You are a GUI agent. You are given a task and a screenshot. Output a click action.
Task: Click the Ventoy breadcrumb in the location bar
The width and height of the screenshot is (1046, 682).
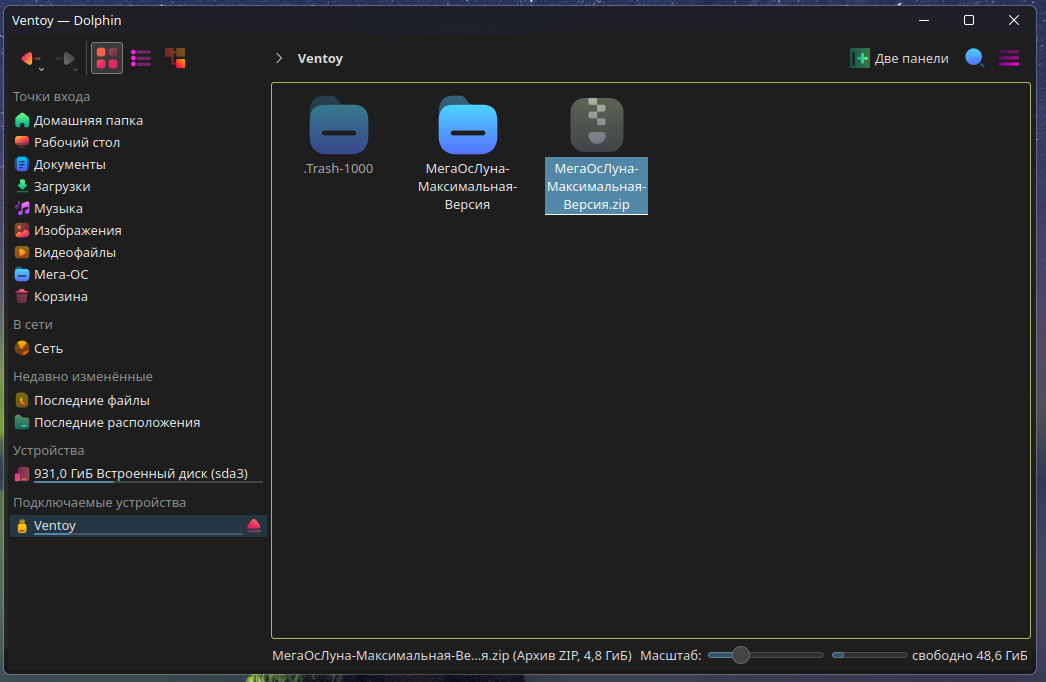320,59
